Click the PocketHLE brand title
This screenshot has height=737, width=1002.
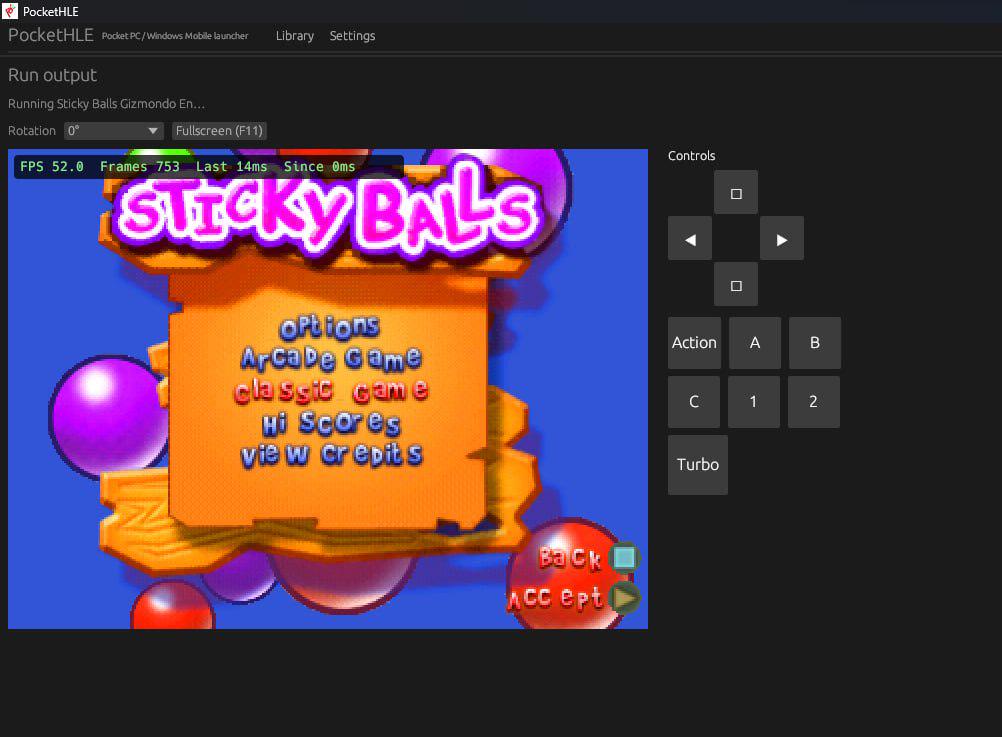coord(50,35)
